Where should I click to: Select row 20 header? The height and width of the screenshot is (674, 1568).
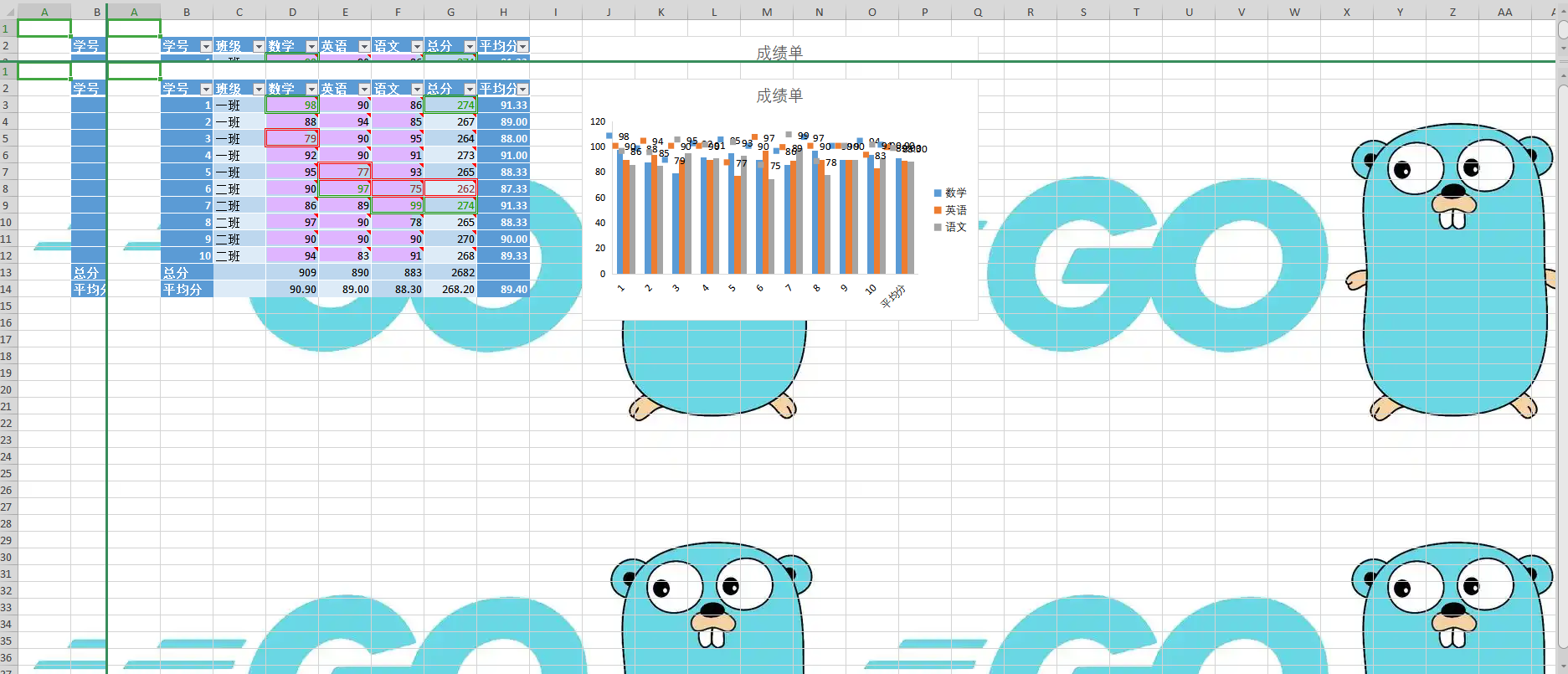[8, 389]
